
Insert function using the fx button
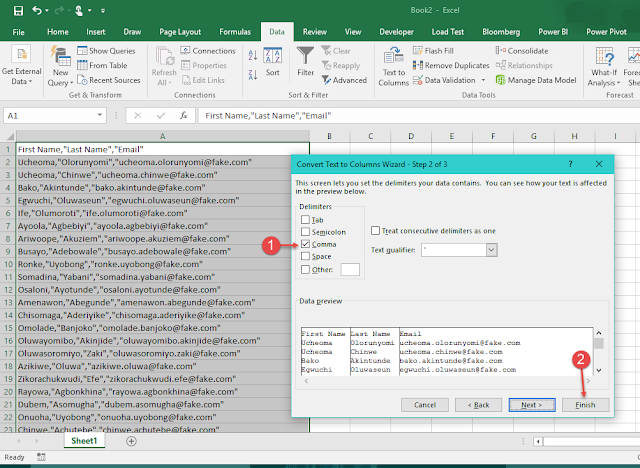184,116
